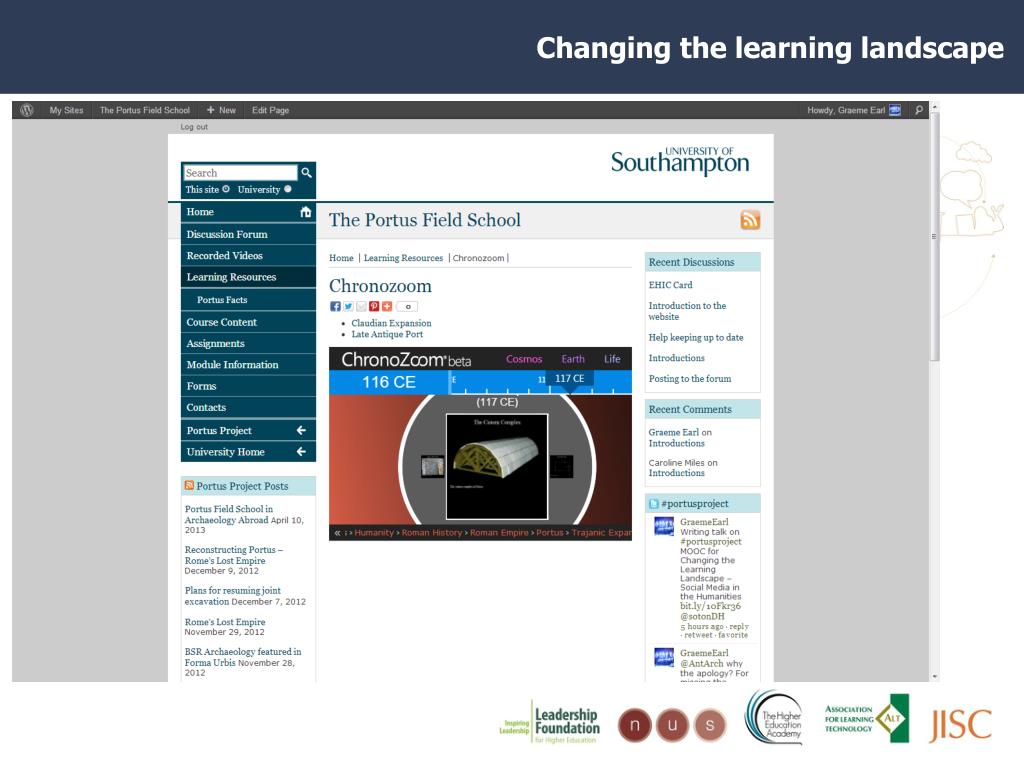Open the My Sites admin menu

66,110
